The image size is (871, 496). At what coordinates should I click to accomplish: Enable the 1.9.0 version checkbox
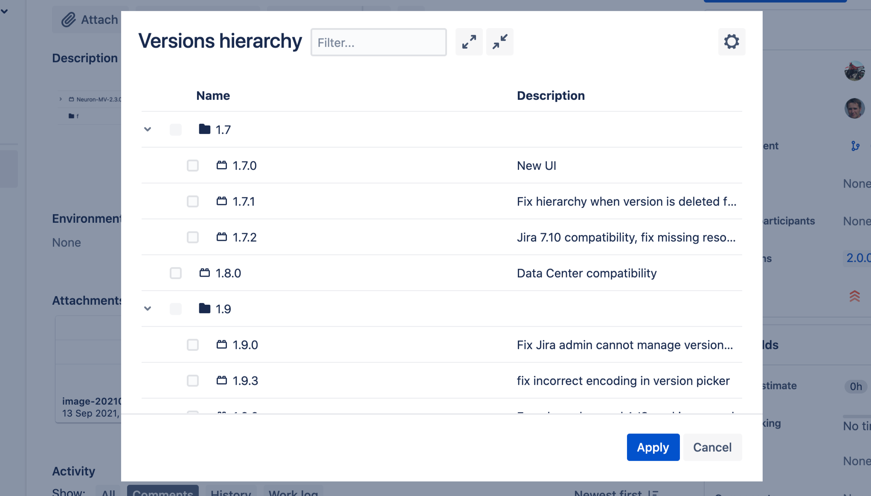[x=193, y=345]
